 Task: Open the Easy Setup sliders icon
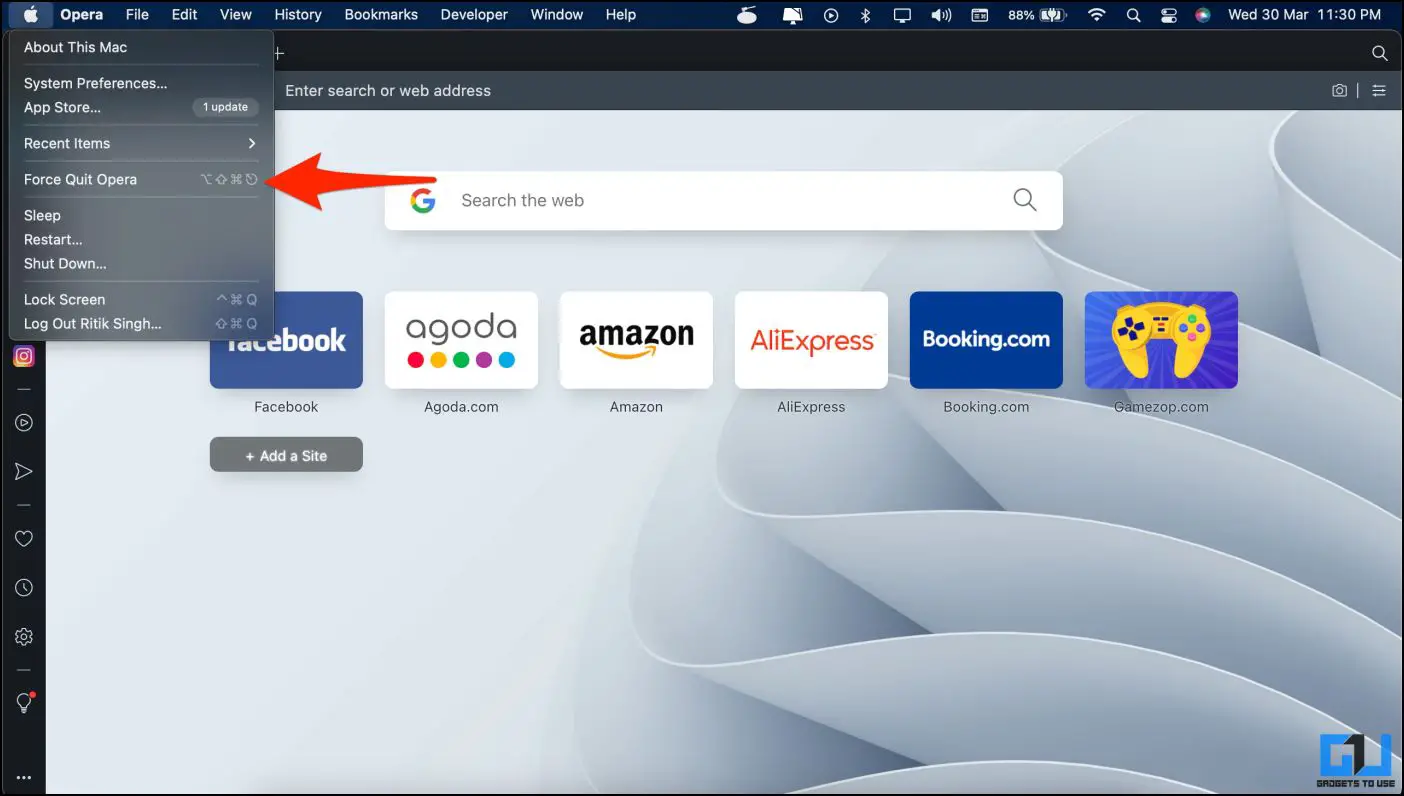1379,90
